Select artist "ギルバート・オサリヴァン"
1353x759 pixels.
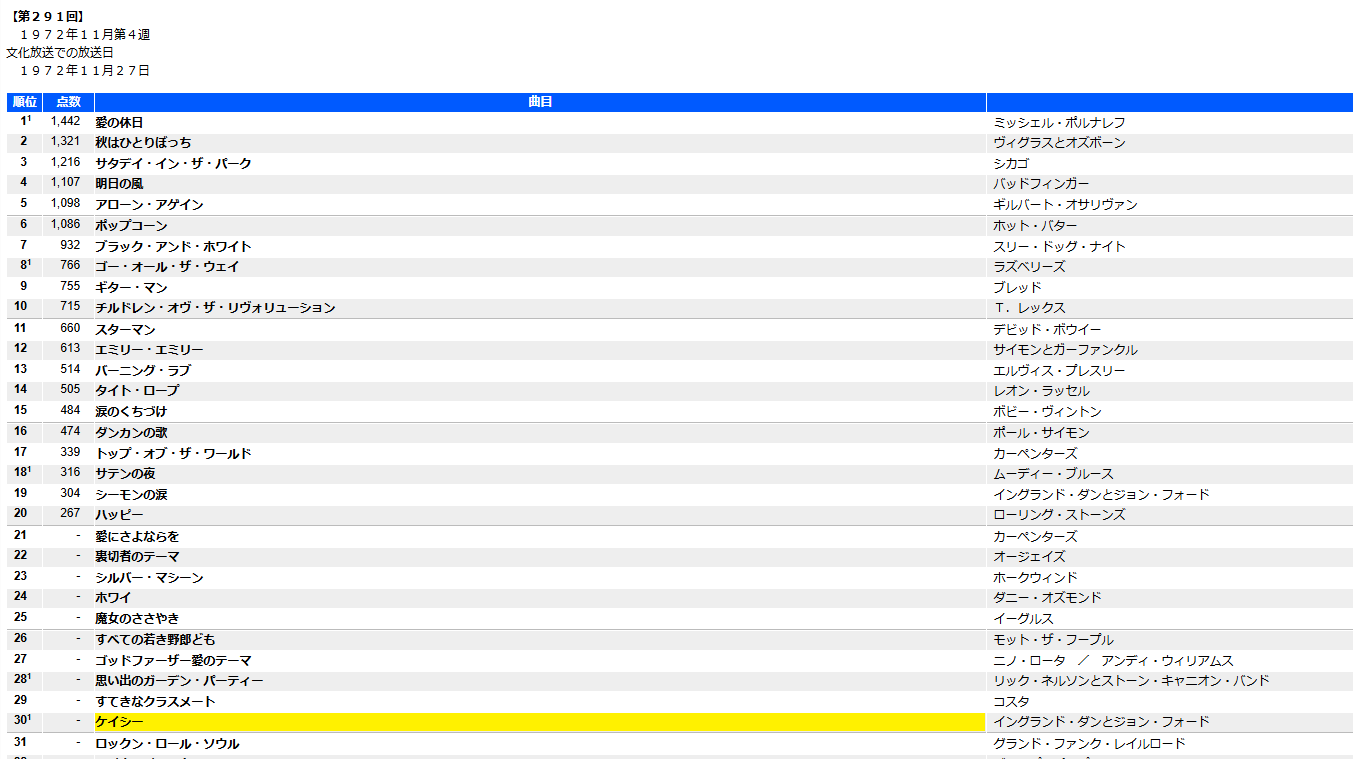click(1065, 205)
